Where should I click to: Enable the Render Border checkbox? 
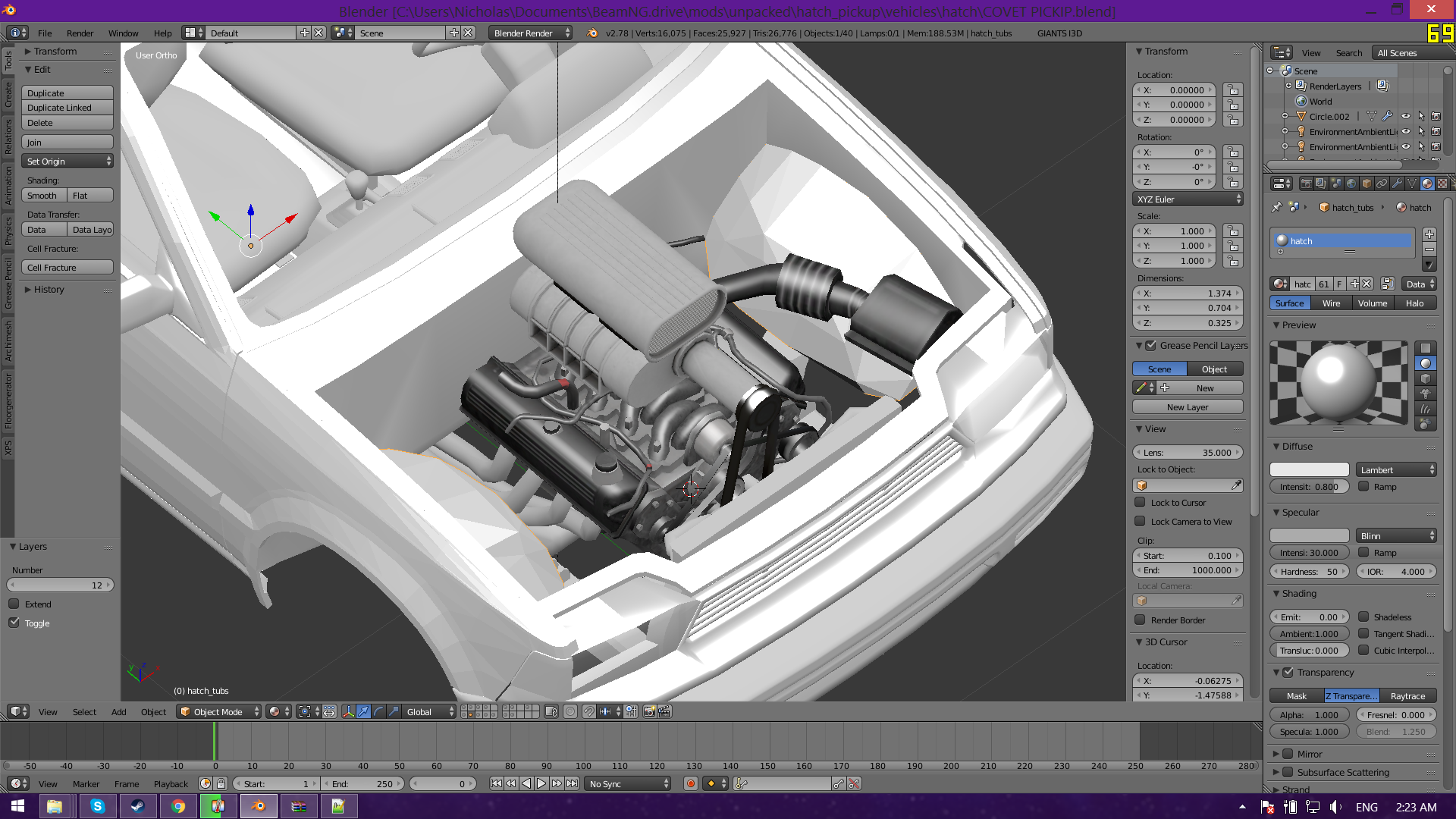[1140, 620]
